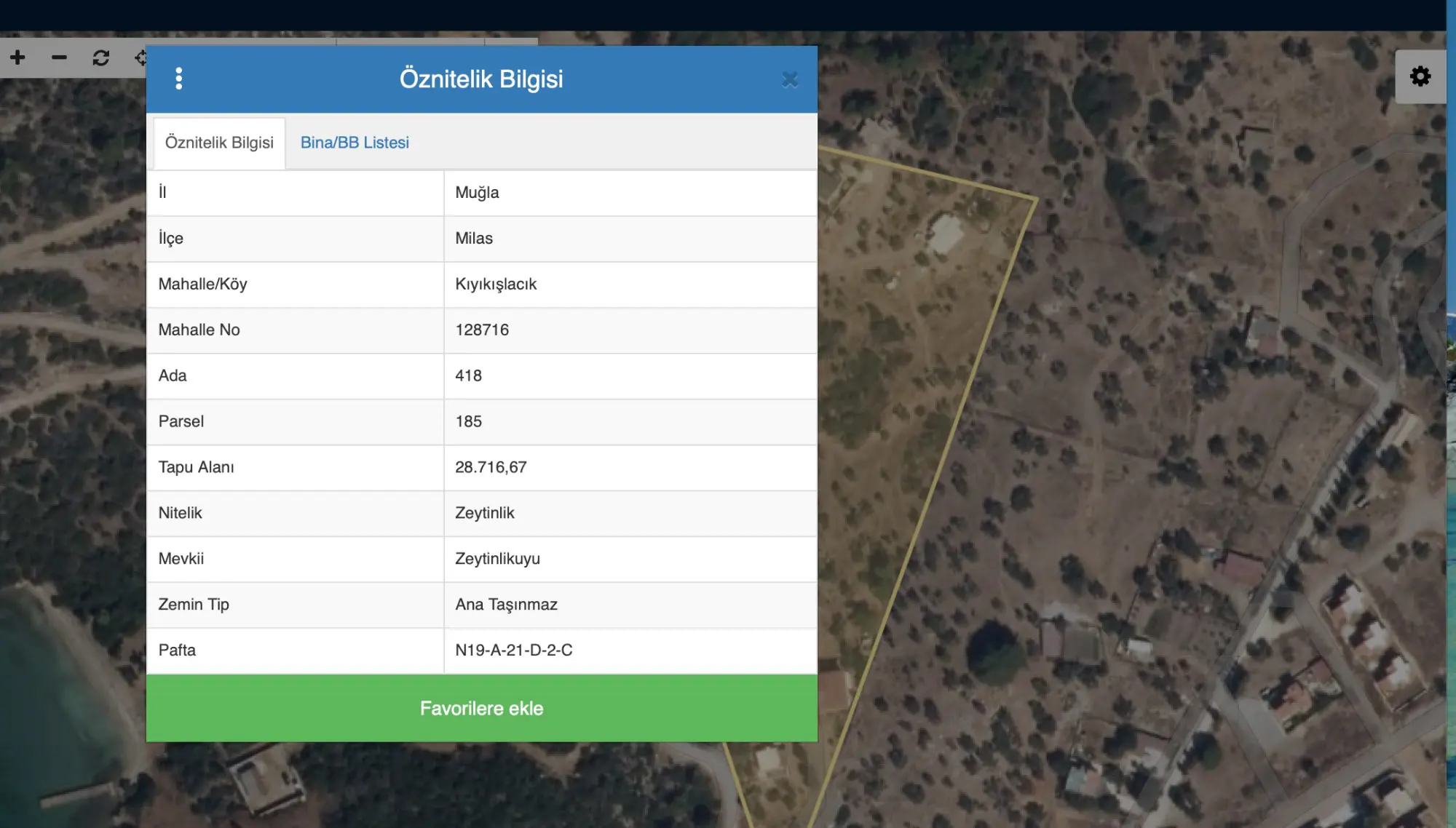Click the Pafta label cell

point(295,650)
